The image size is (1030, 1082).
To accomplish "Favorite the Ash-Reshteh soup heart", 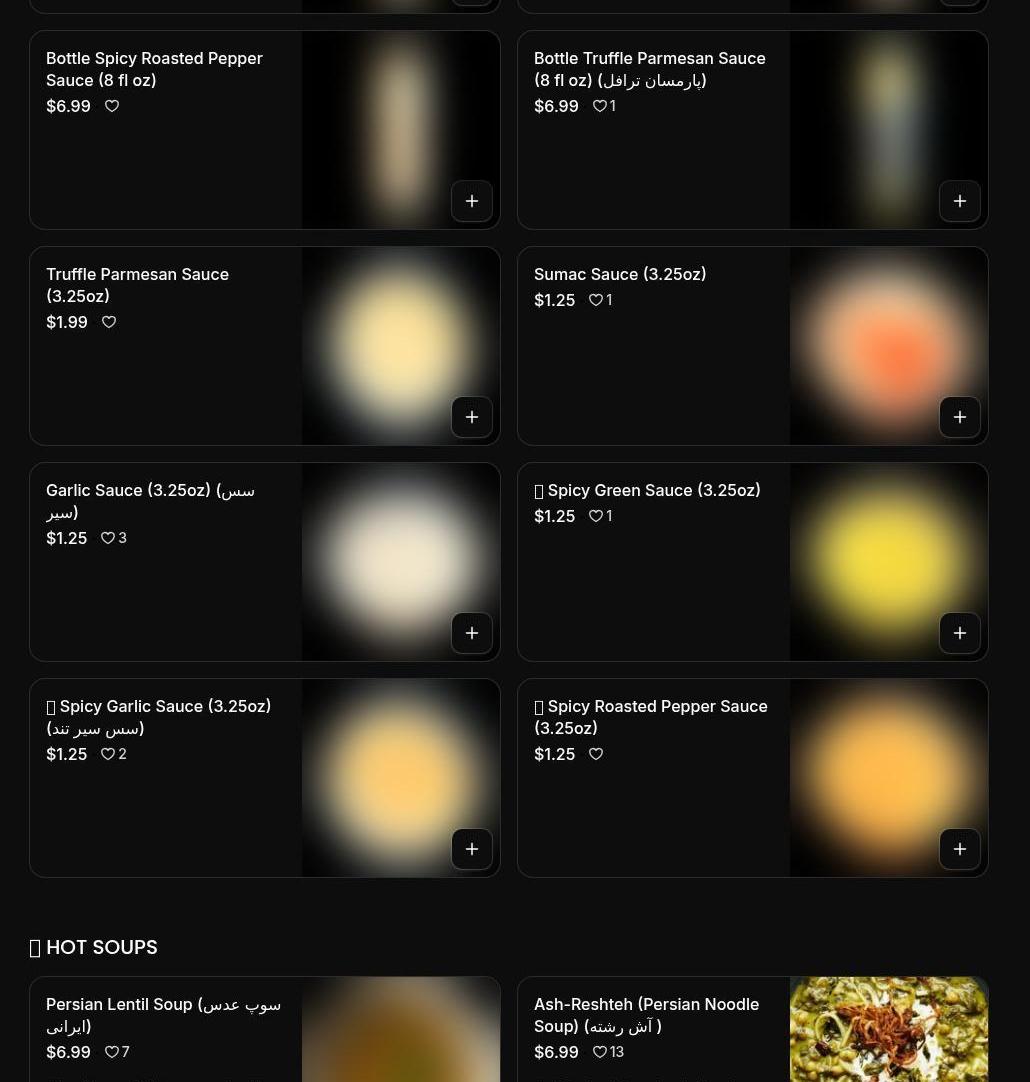I will coord(600,1052).
